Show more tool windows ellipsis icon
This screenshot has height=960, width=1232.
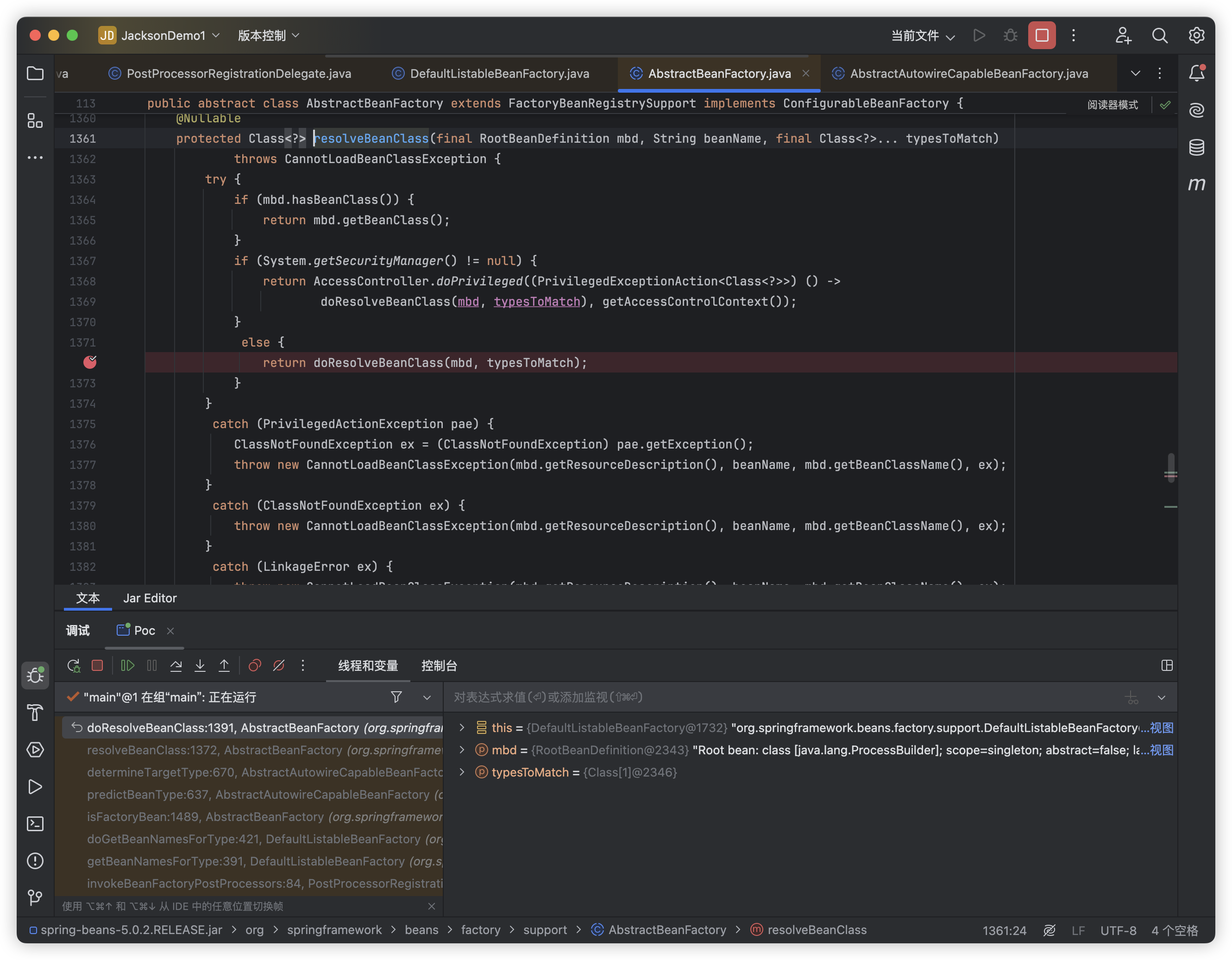tap(35, 158)
